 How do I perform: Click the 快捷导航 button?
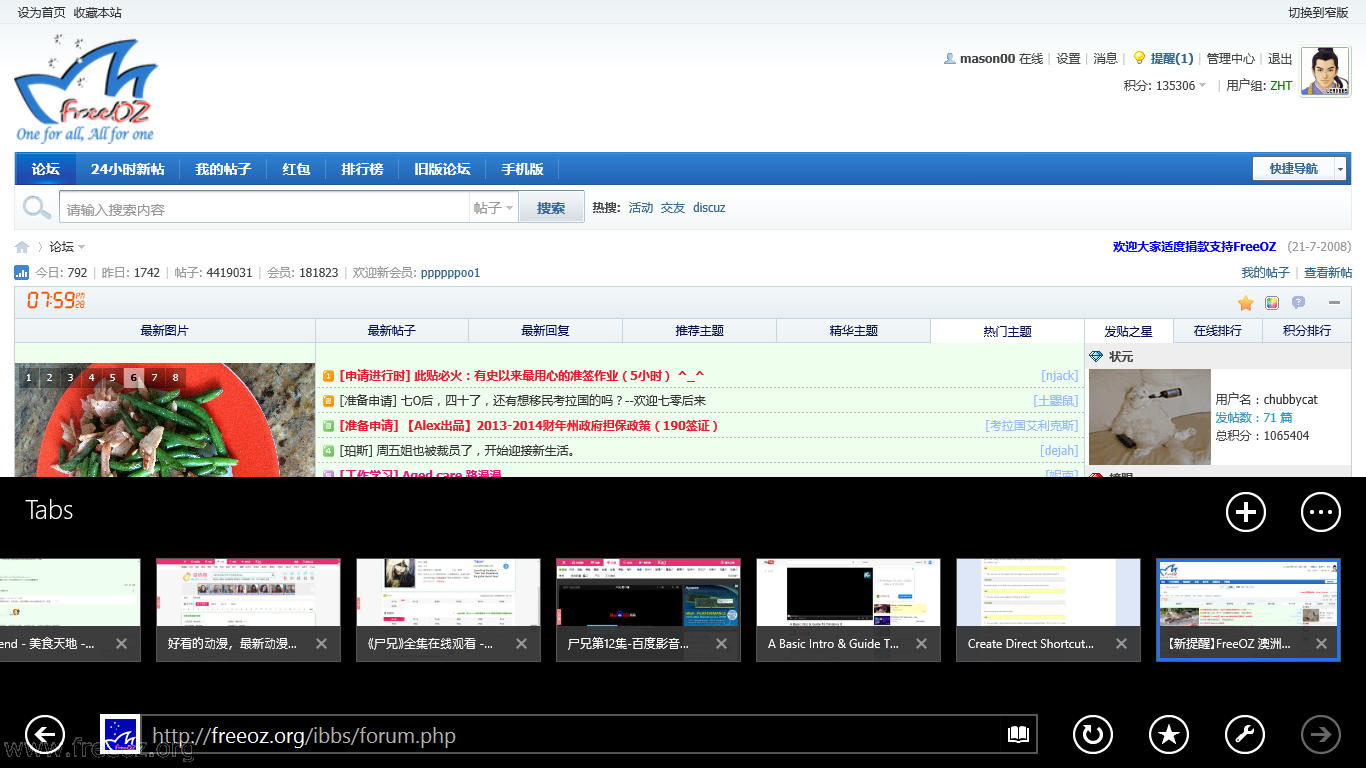[1293, 169]
